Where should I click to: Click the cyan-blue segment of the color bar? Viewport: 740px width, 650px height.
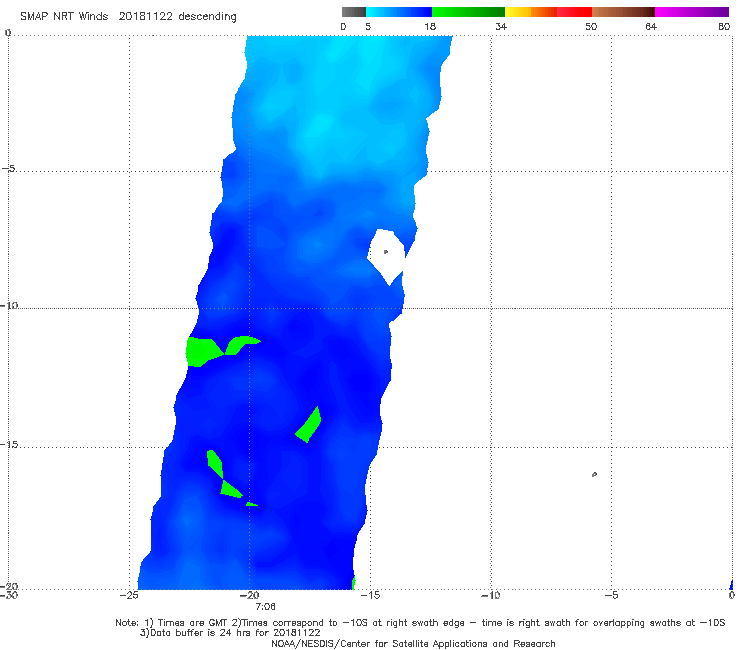pyautogui.click(x=399, y=12)
